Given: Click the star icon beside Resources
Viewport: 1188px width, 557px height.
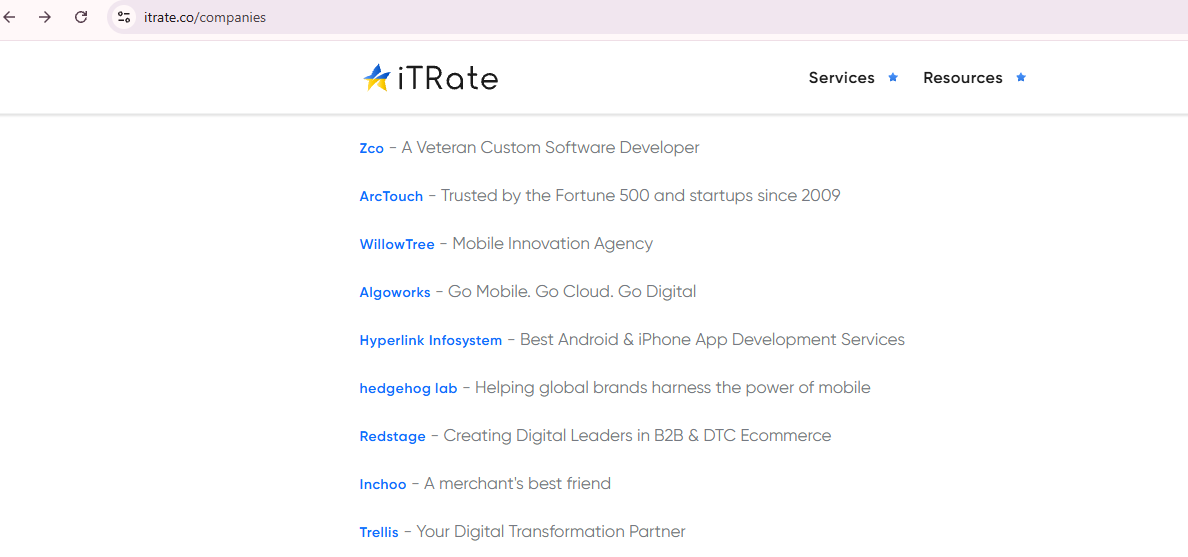Looking at the screenshot, I should click(x=1021, y=78).
